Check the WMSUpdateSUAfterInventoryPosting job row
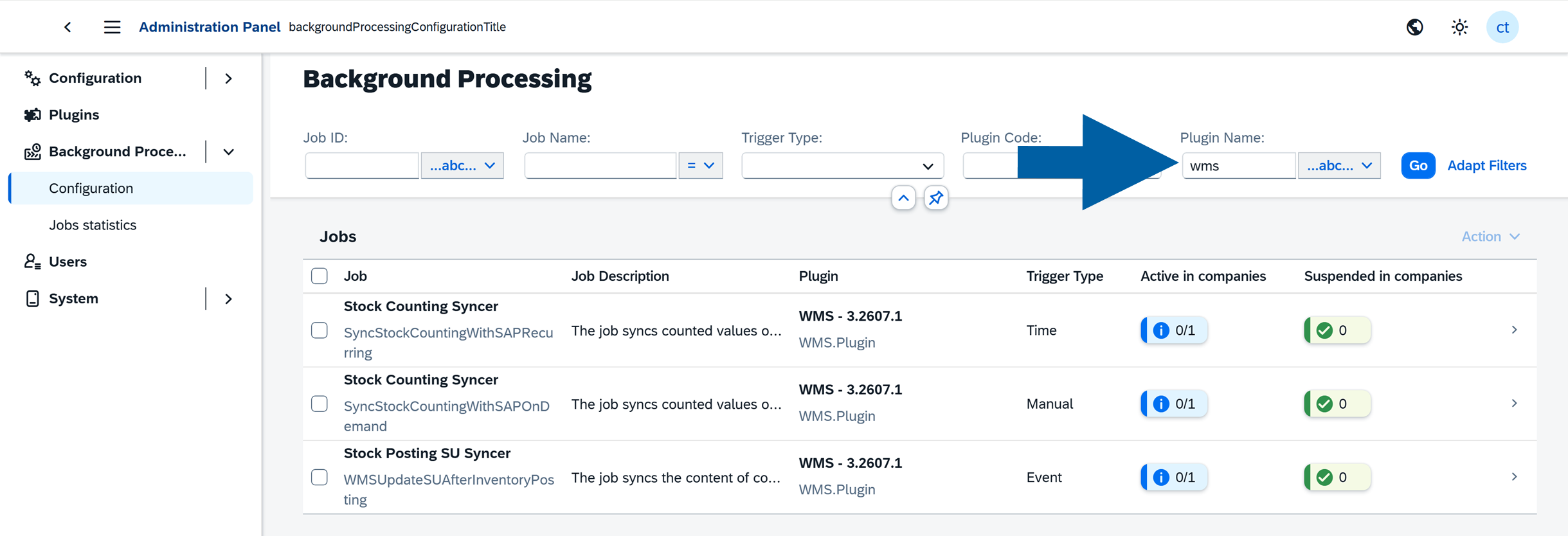Image resolution: width=1568 pixels, height=536 pixels. (x=320, y=478)
